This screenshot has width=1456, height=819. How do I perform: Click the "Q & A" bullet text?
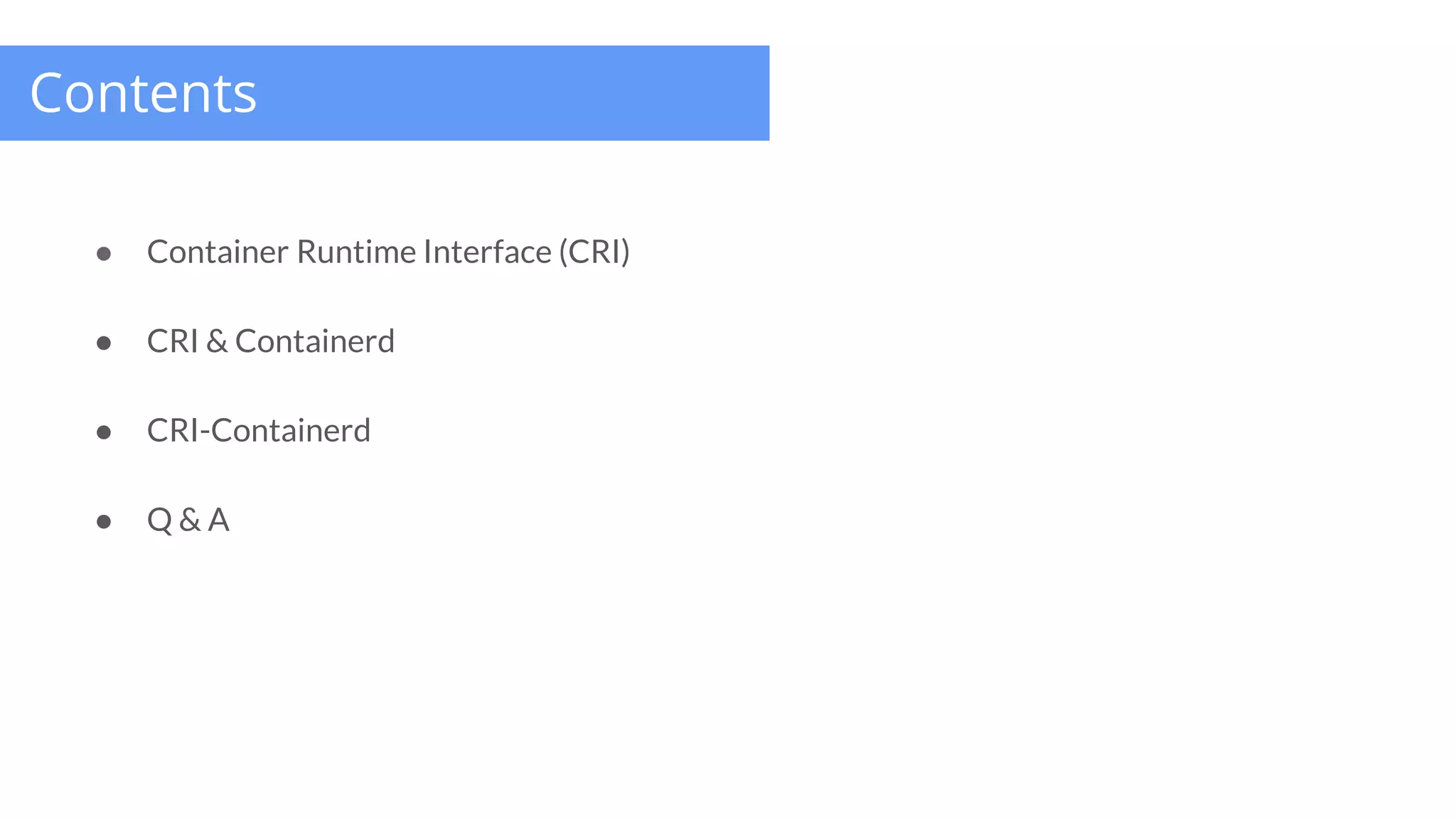coord(188,520)
